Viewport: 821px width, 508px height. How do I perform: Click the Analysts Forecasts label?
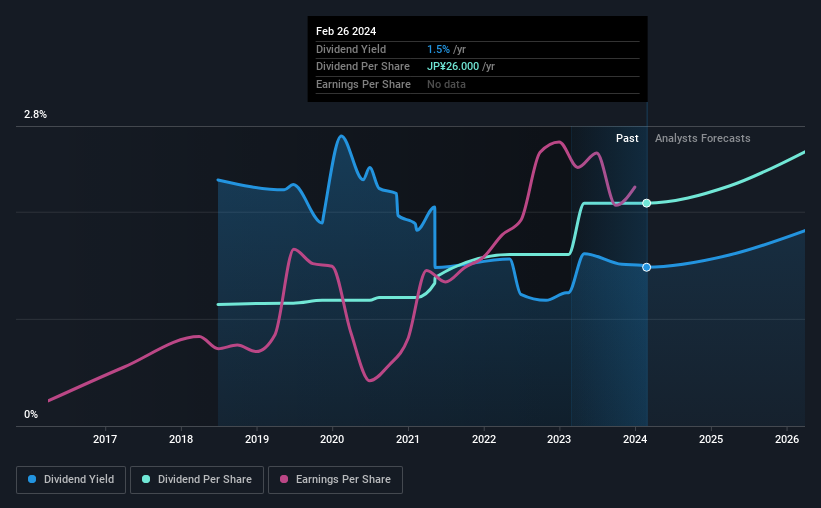click(703, 138)
